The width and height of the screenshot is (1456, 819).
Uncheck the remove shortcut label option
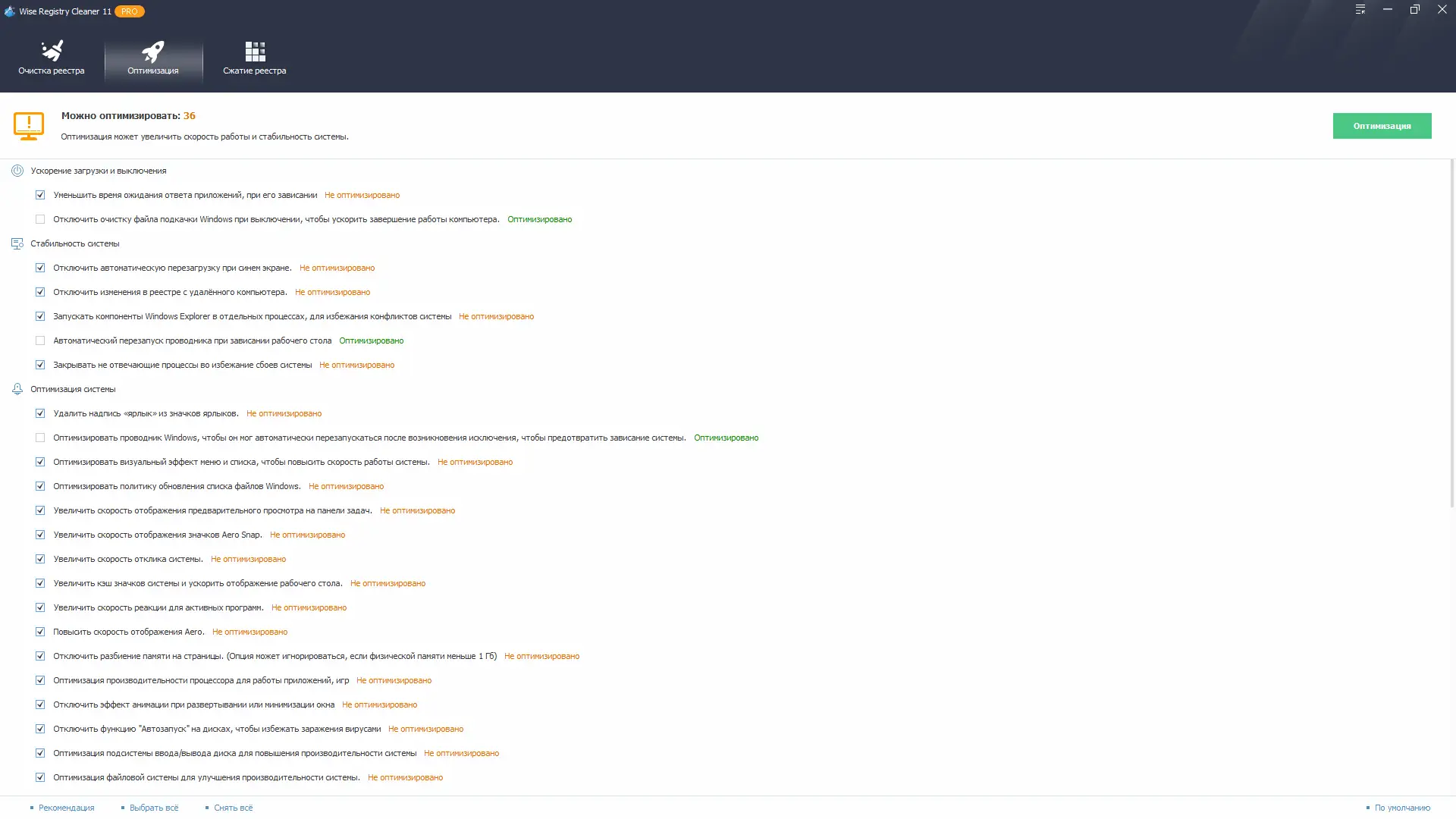40,413
